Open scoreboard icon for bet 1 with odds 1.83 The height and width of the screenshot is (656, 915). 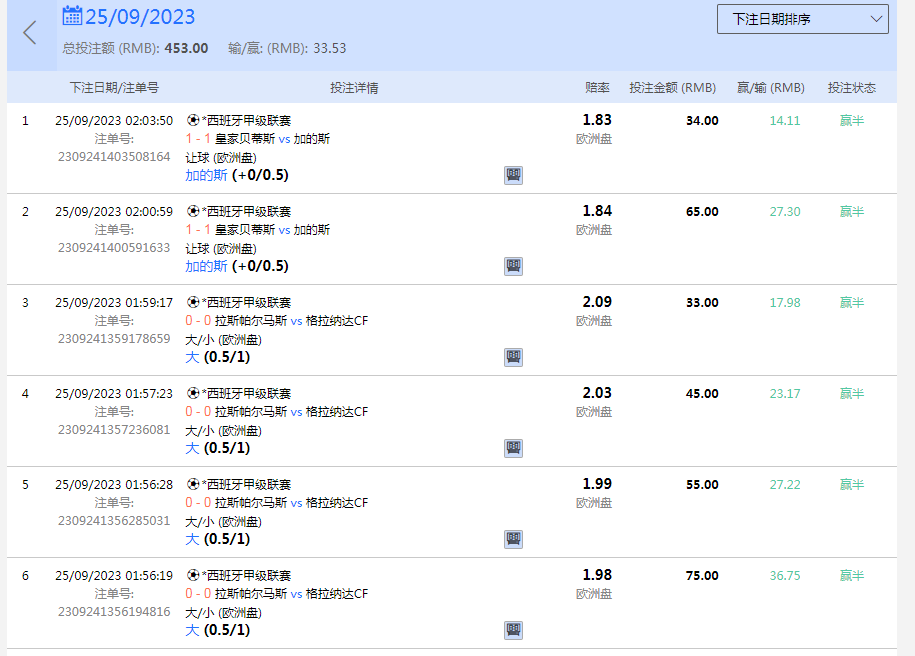[x=513, y=175]
